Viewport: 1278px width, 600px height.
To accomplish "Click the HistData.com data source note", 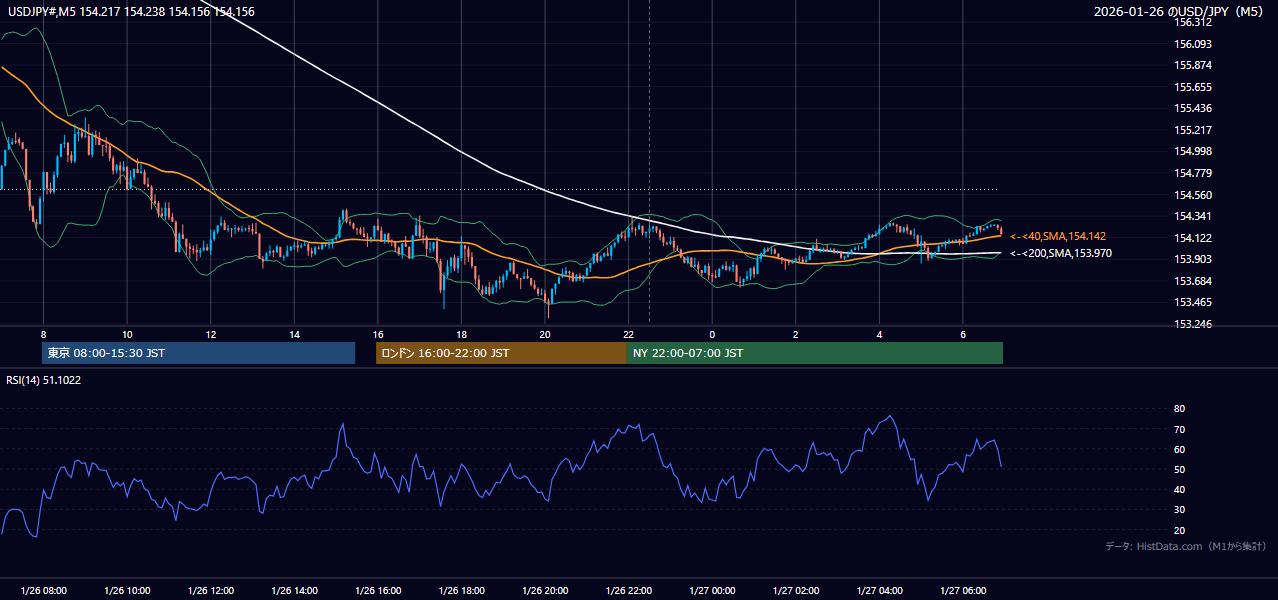I will click(x=1186, y=546).
